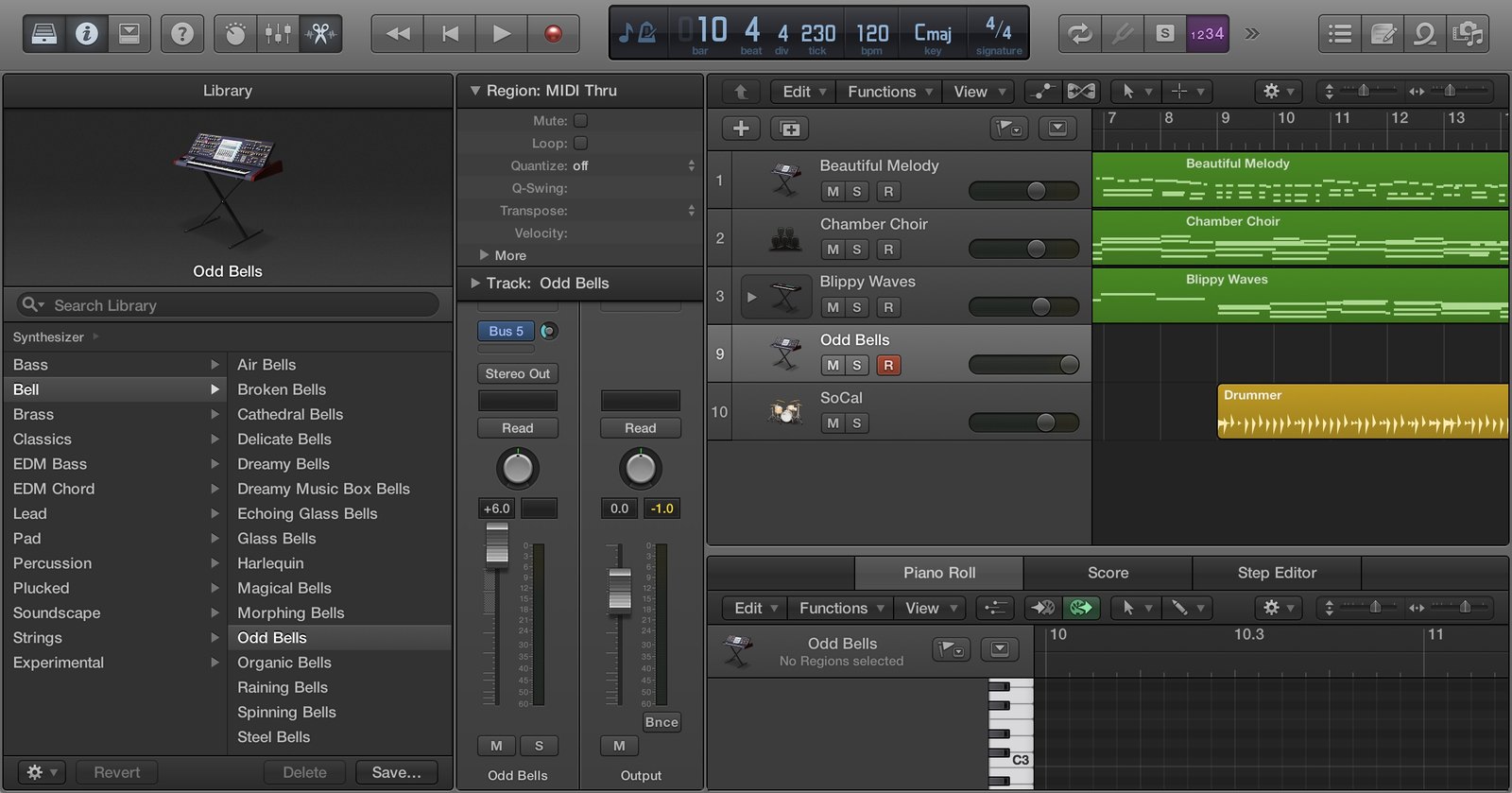Open the tracks area Functions menu

(x=890, y=92)
